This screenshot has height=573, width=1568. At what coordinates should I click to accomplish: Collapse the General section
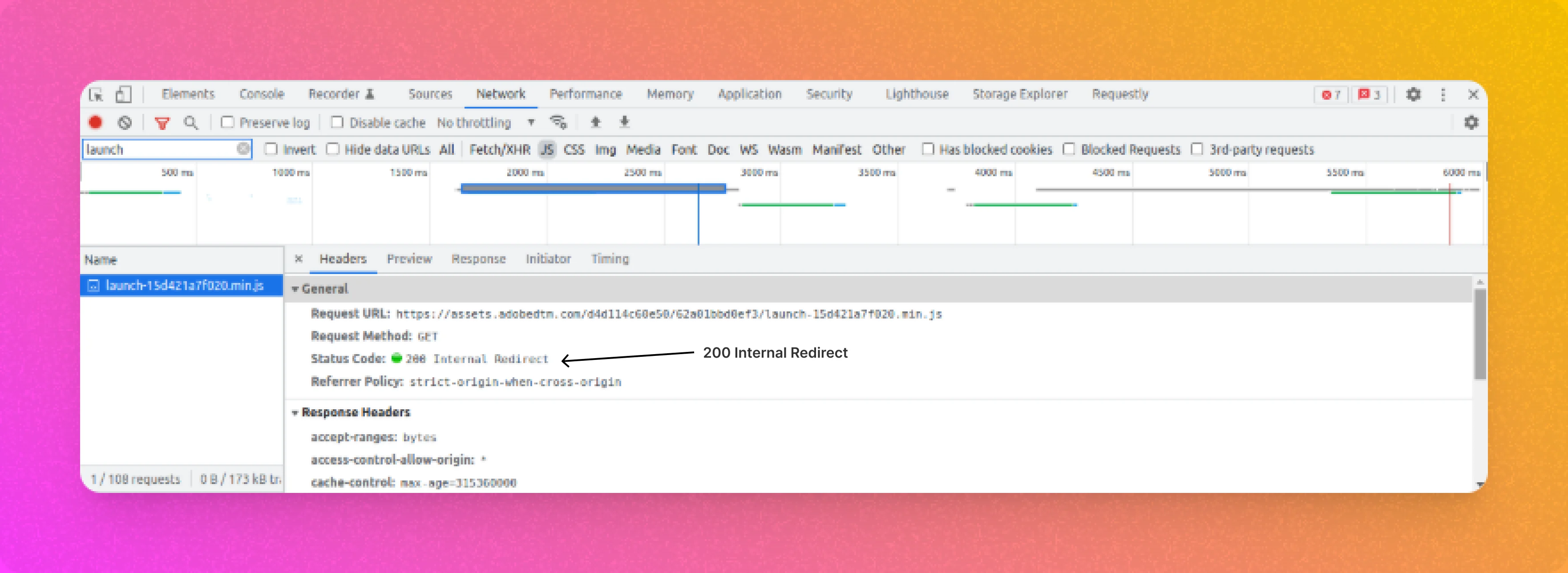pos(295,289)
